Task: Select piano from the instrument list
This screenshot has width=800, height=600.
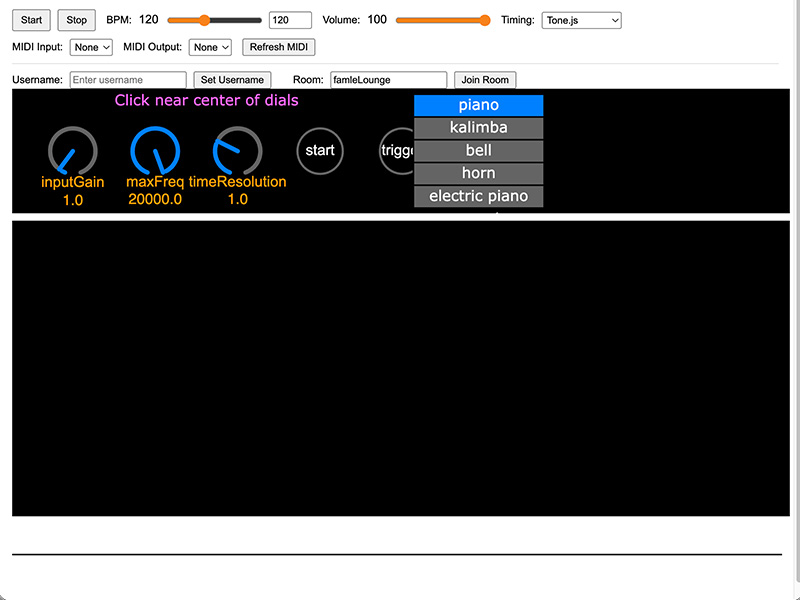Action: tap(478, 105)
